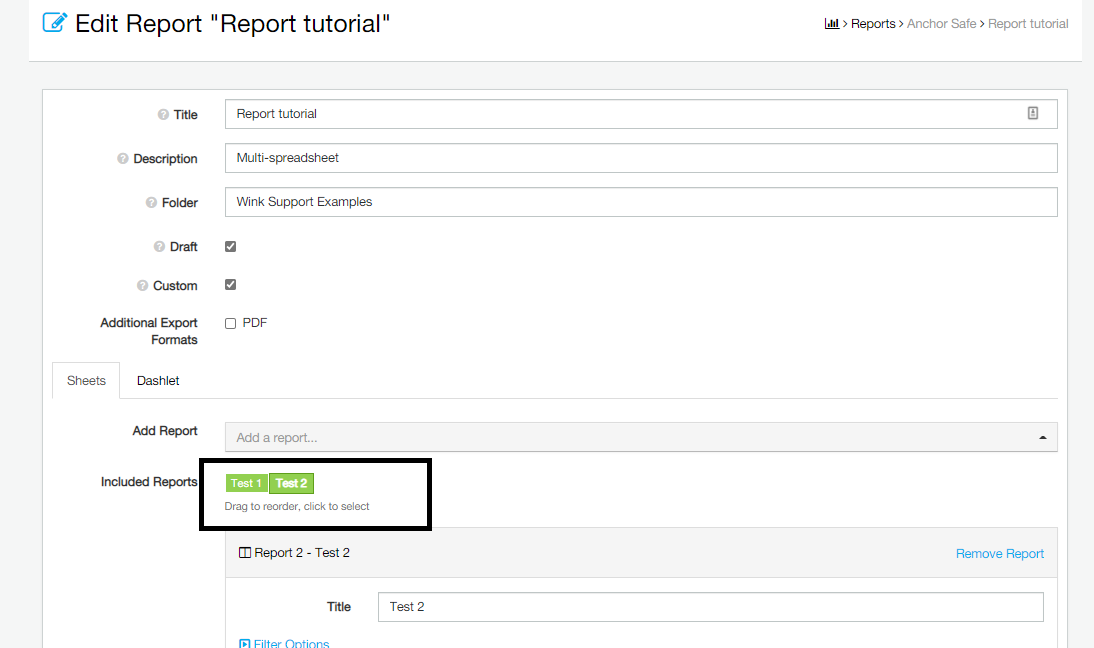Select the Test 1 included report tag
This screenshot has width=1094, height=648.
(x=246, y=483)
